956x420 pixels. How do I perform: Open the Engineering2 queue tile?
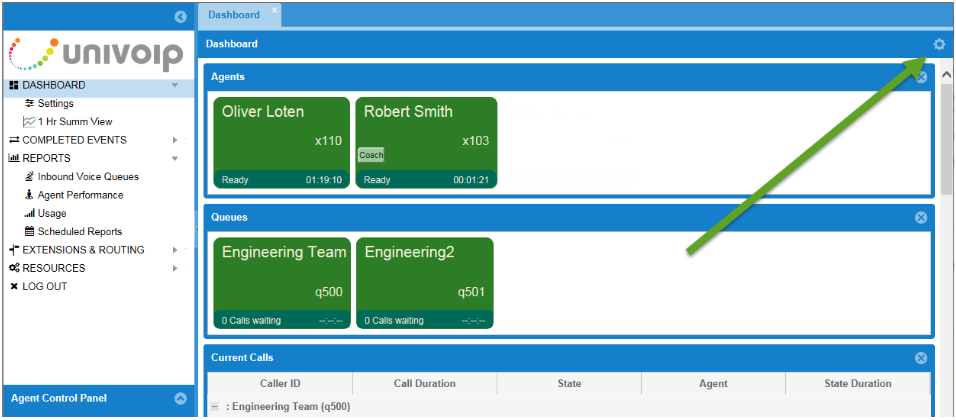(x=425, y=283)
